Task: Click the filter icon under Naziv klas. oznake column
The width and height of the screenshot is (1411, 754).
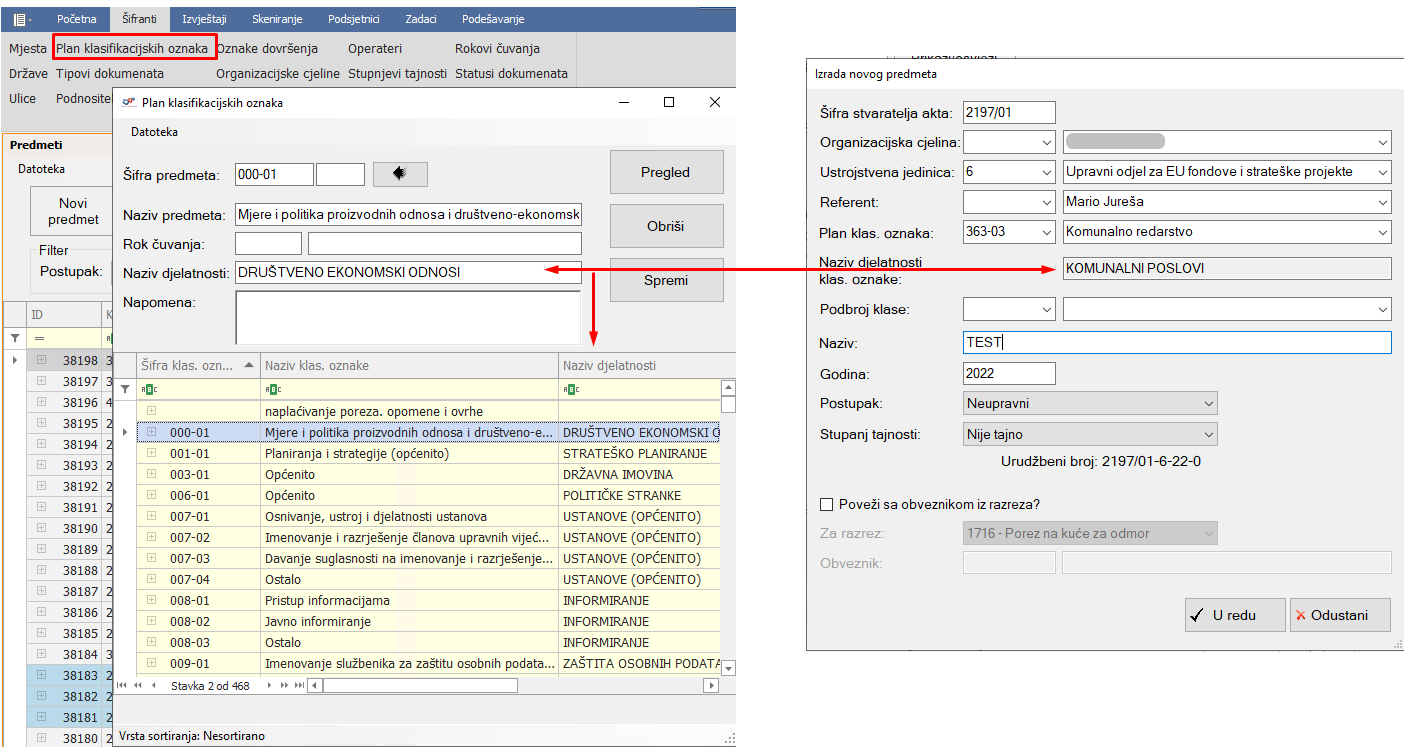Action: [274, 390]
